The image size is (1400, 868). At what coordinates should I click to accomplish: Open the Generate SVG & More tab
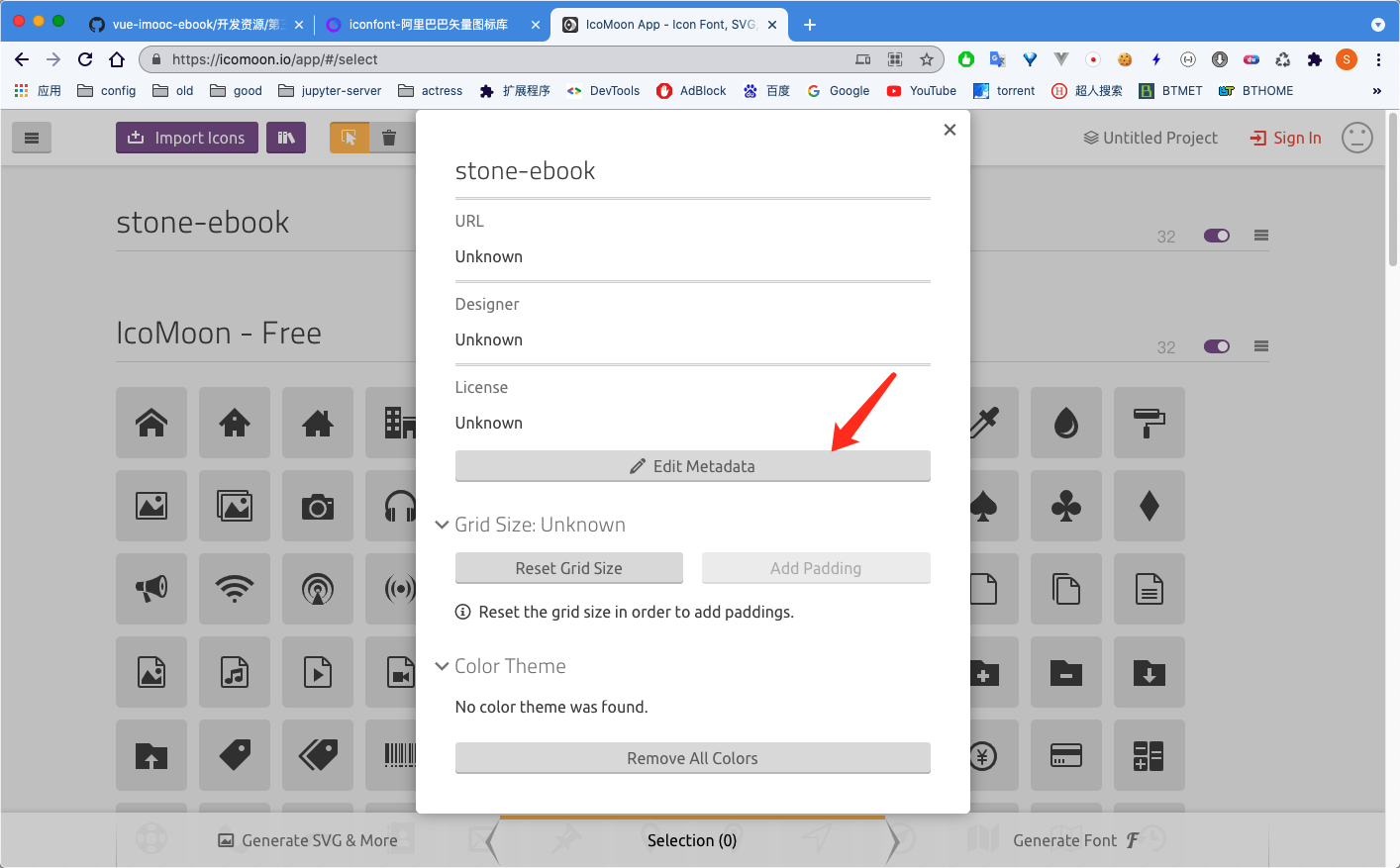point(308,840)
